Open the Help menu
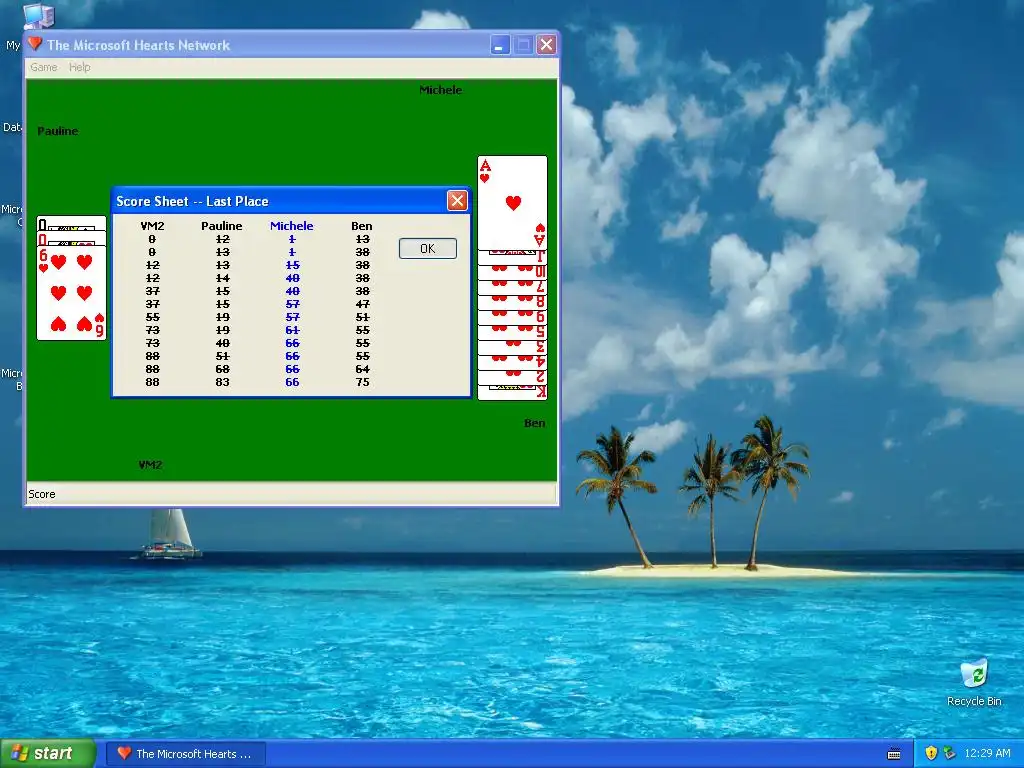This screenshot has height=768, width=1024. coord(80,67)
